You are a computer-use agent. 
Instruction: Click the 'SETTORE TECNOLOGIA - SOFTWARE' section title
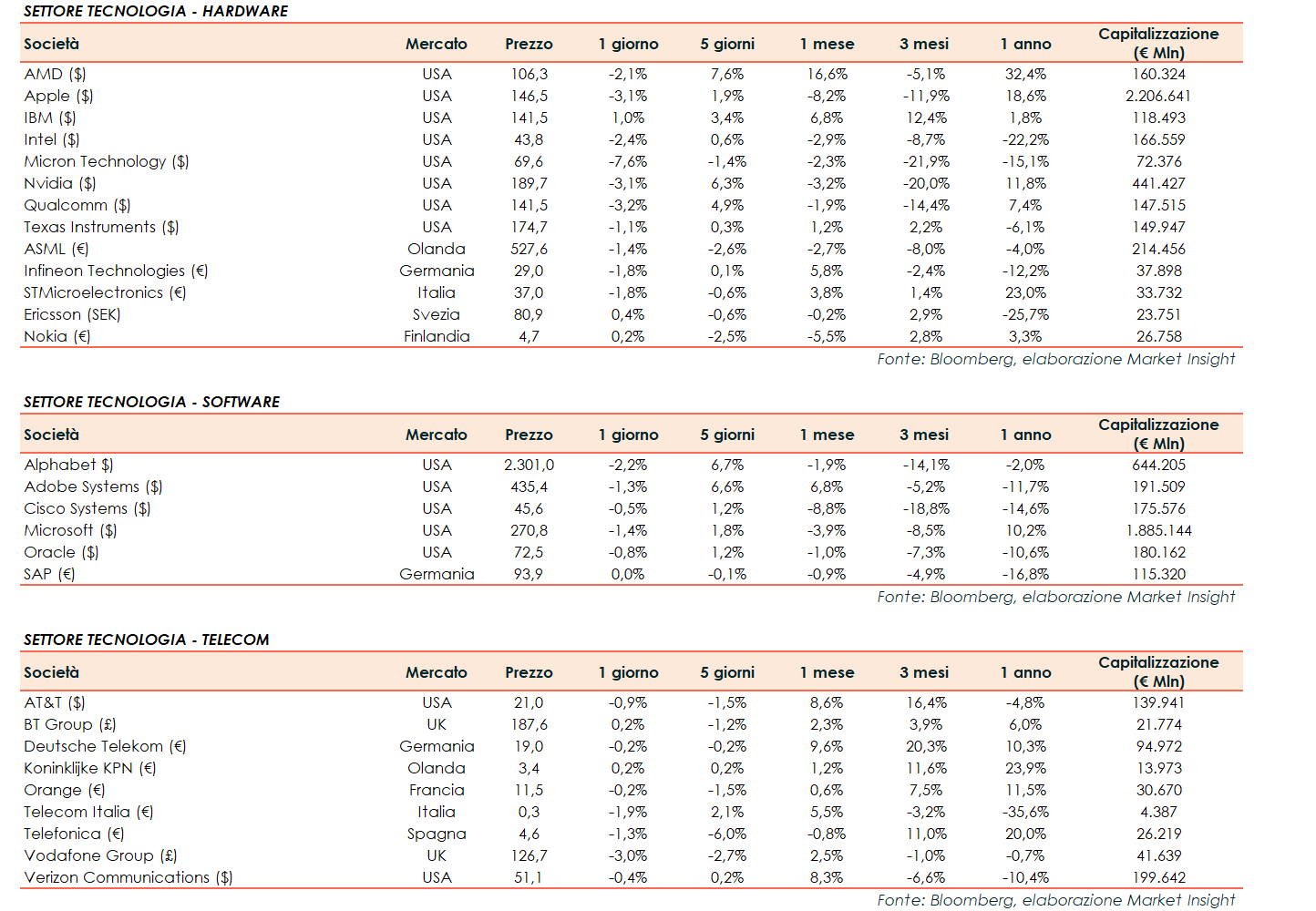coord(151,402)
